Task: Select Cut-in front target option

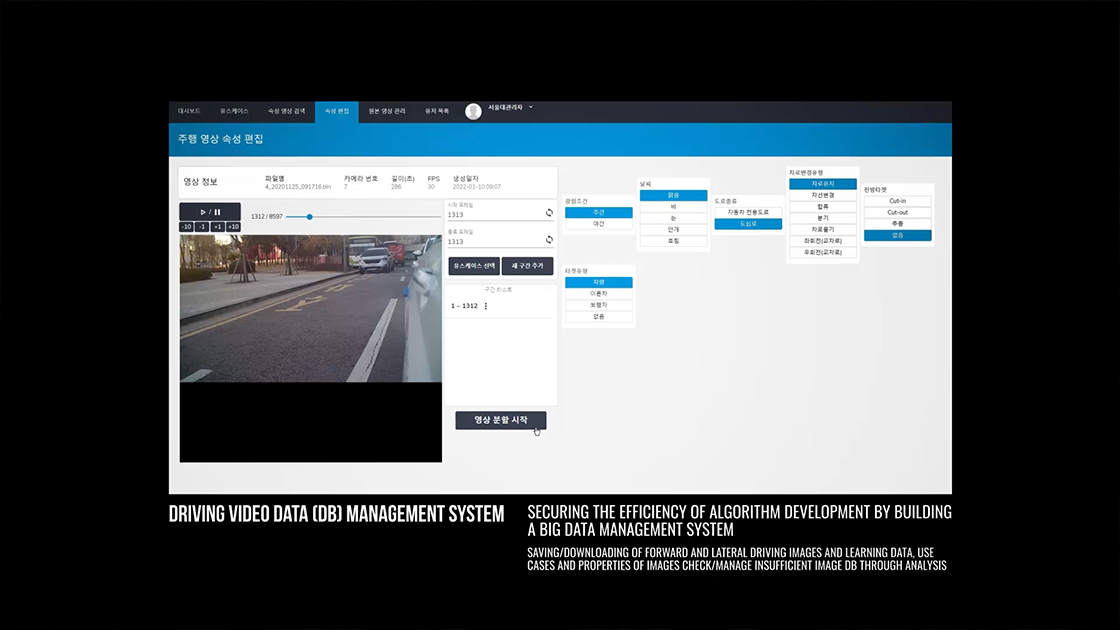Action: click(897, 201)
